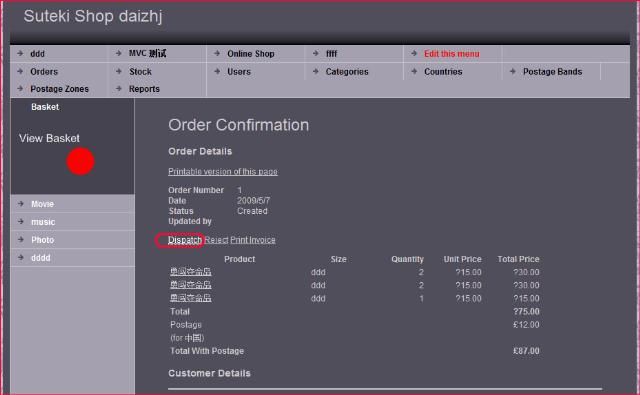This screenshot has height=395, width=640.
Task: Click the arrow icon beside Countries
Action: tap(414, 71)
